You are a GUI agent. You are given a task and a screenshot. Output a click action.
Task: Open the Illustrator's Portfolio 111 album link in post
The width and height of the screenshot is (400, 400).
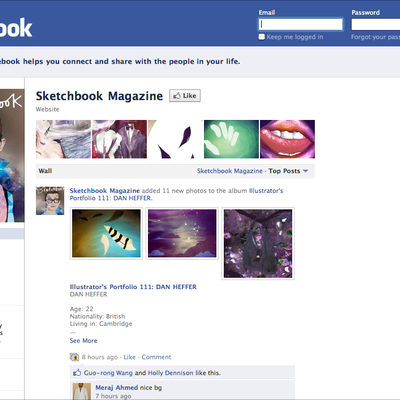(176, 194)
